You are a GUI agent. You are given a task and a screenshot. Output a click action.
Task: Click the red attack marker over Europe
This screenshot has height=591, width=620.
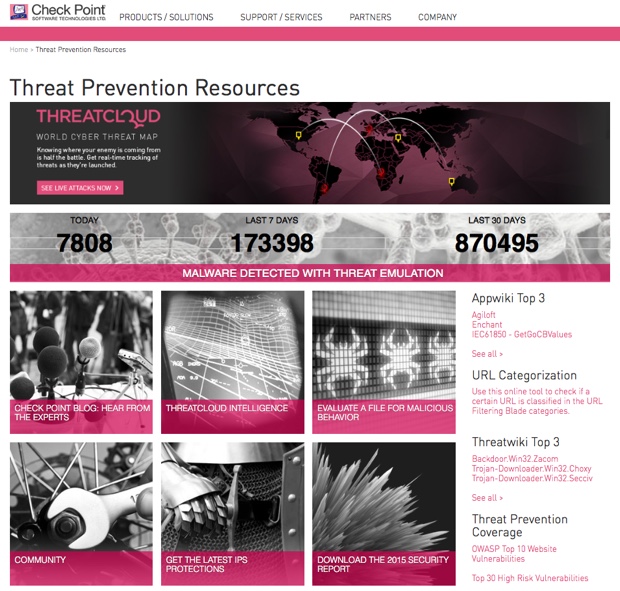pos(369,129)
